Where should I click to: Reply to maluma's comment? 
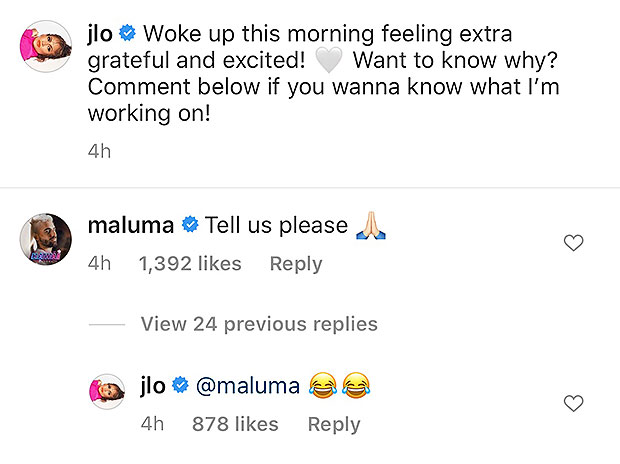coord(296,264)
